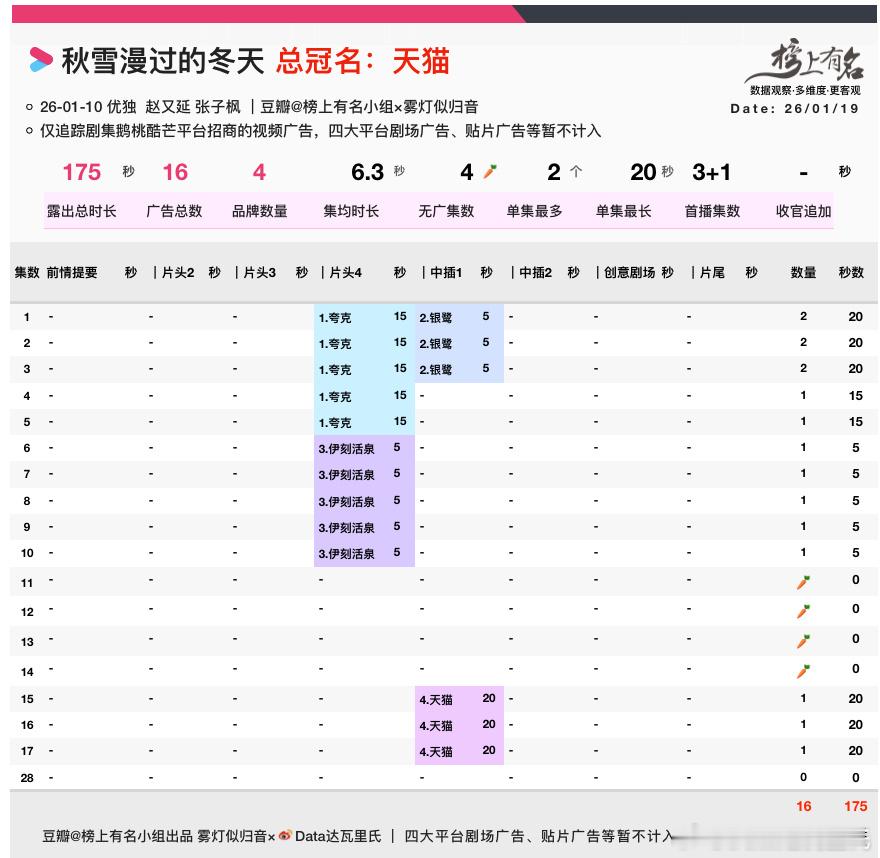The width and height of the screenshot is (880, 858).
Task: Click the red 16 total in footer
Action: pos(803,806)
